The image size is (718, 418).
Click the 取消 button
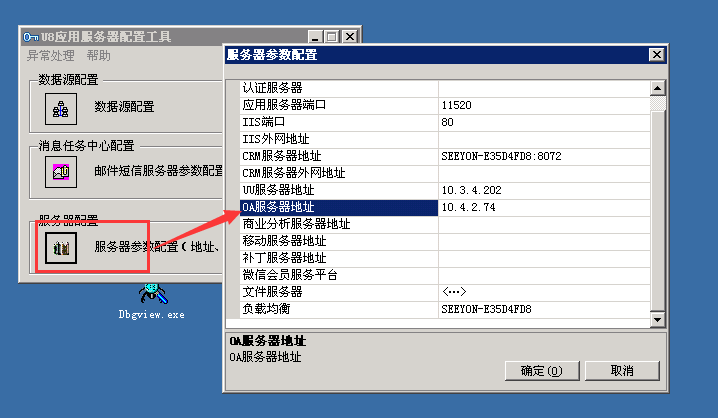point(622,370)
